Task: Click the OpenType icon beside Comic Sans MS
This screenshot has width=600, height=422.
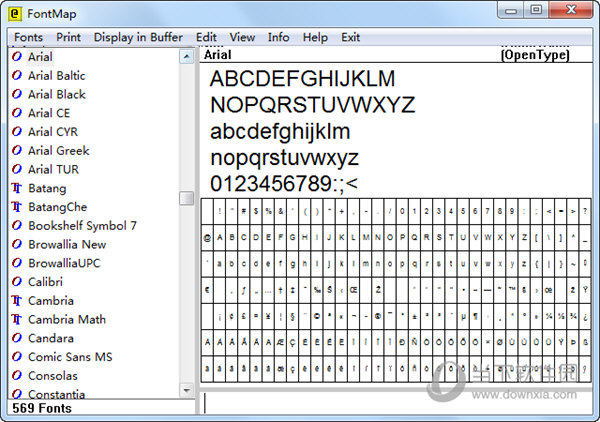Action: [x=17, y=357]
